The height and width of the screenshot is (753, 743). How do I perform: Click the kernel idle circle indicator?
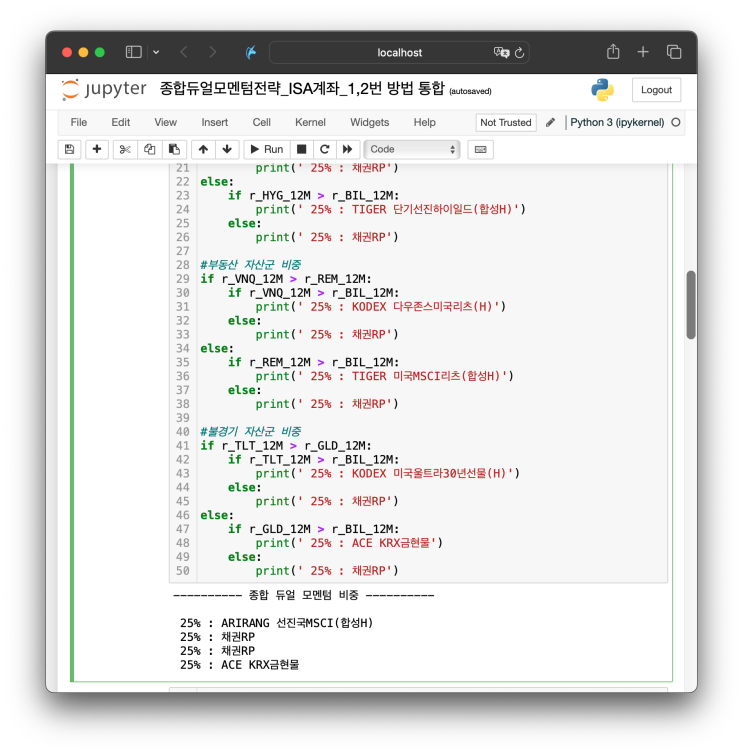676,122
